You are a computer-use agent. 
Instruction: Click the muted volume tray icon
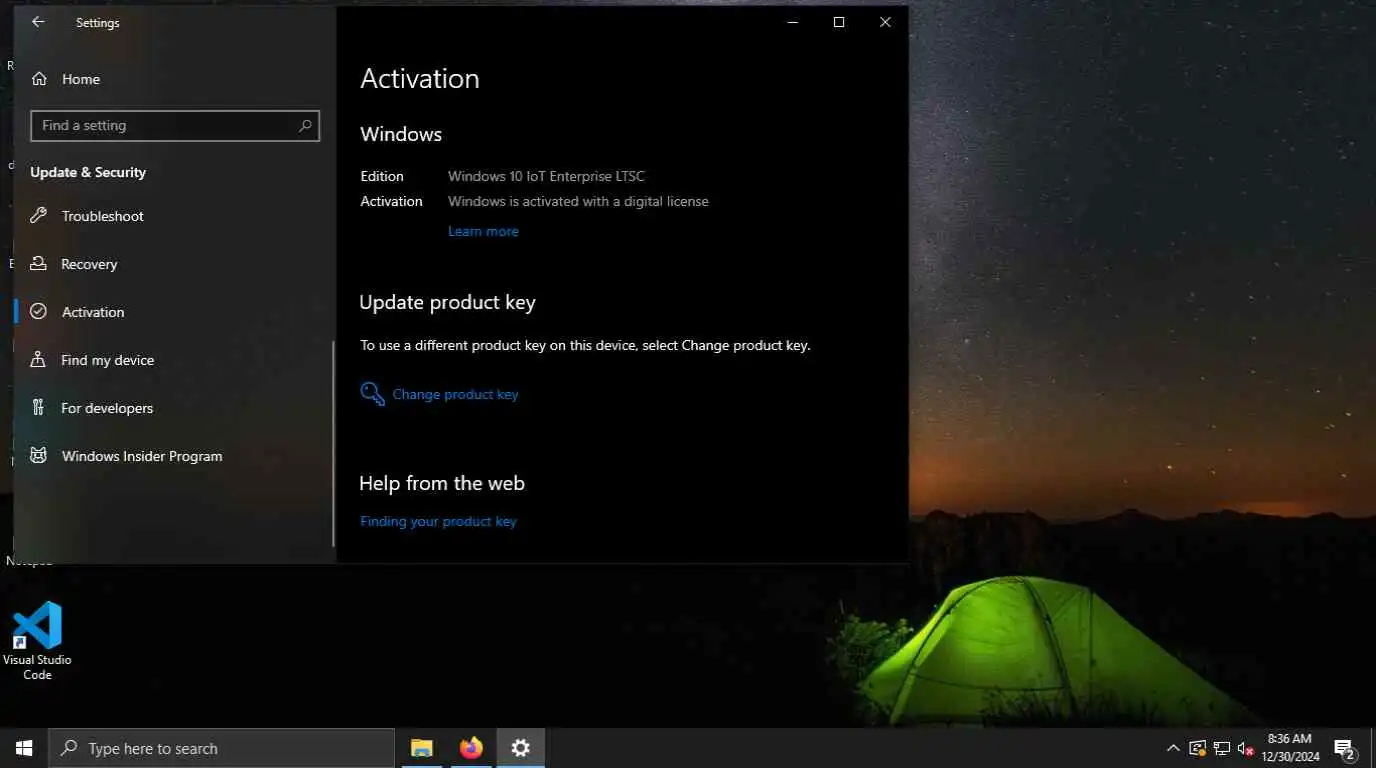pyautogui.click(x=1245, y=748)
